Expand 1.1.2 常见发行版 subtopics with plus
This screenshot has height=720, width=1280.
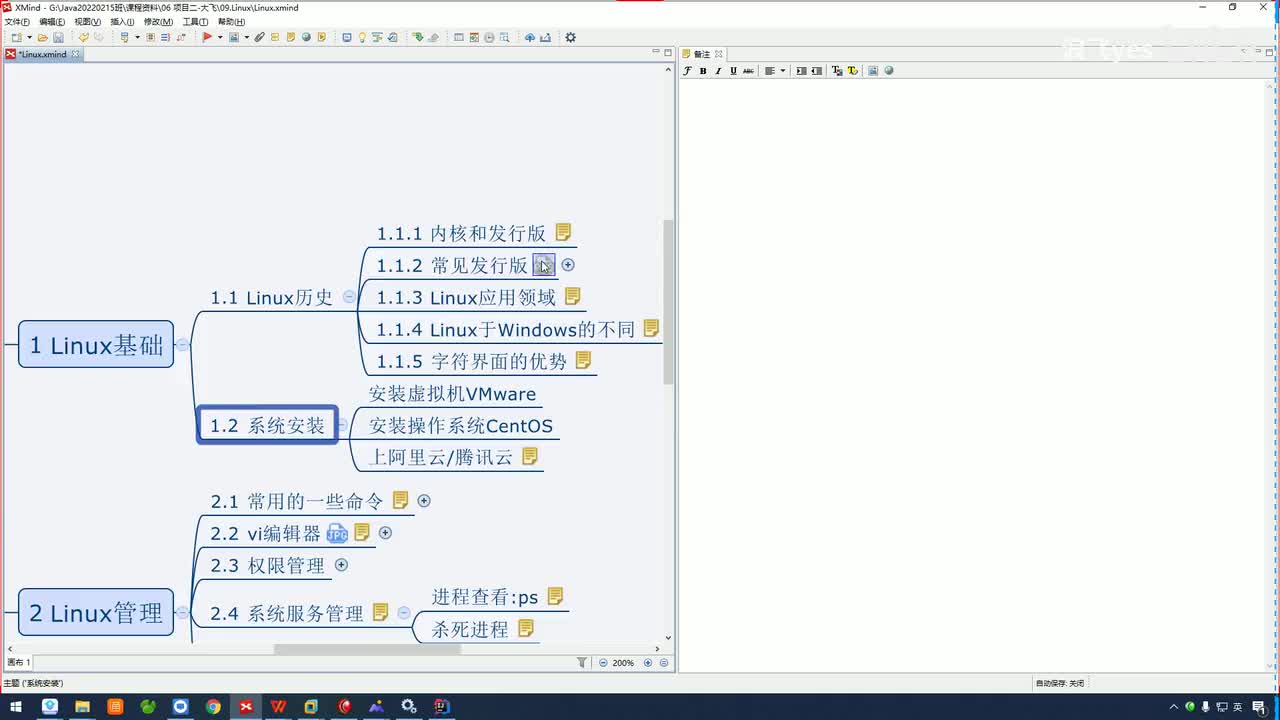pos(568,265)
